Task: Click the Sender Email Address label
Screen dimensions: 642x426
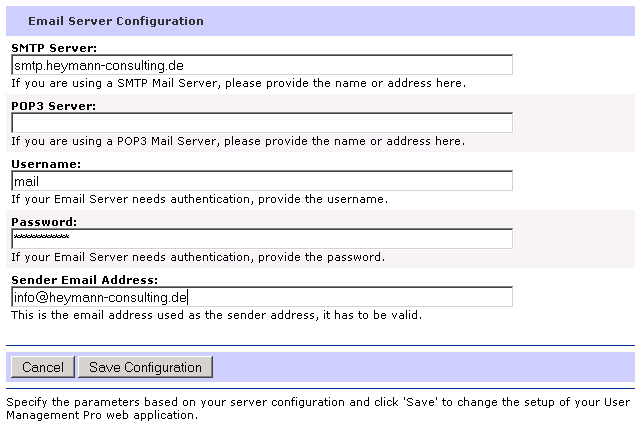Action: click(84, 280)
